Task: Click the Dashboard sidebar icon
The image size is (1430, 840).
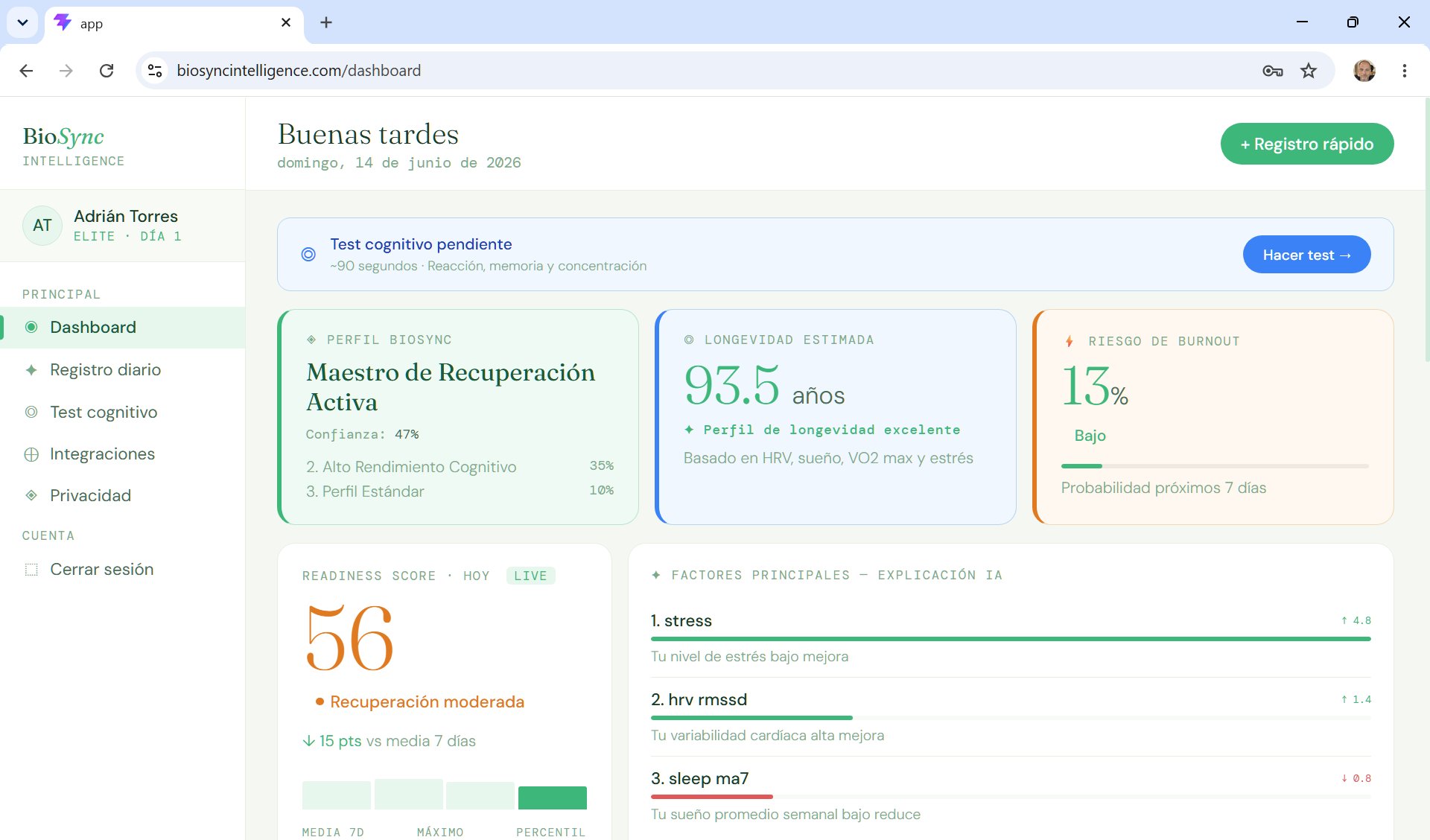Action: 31,327
